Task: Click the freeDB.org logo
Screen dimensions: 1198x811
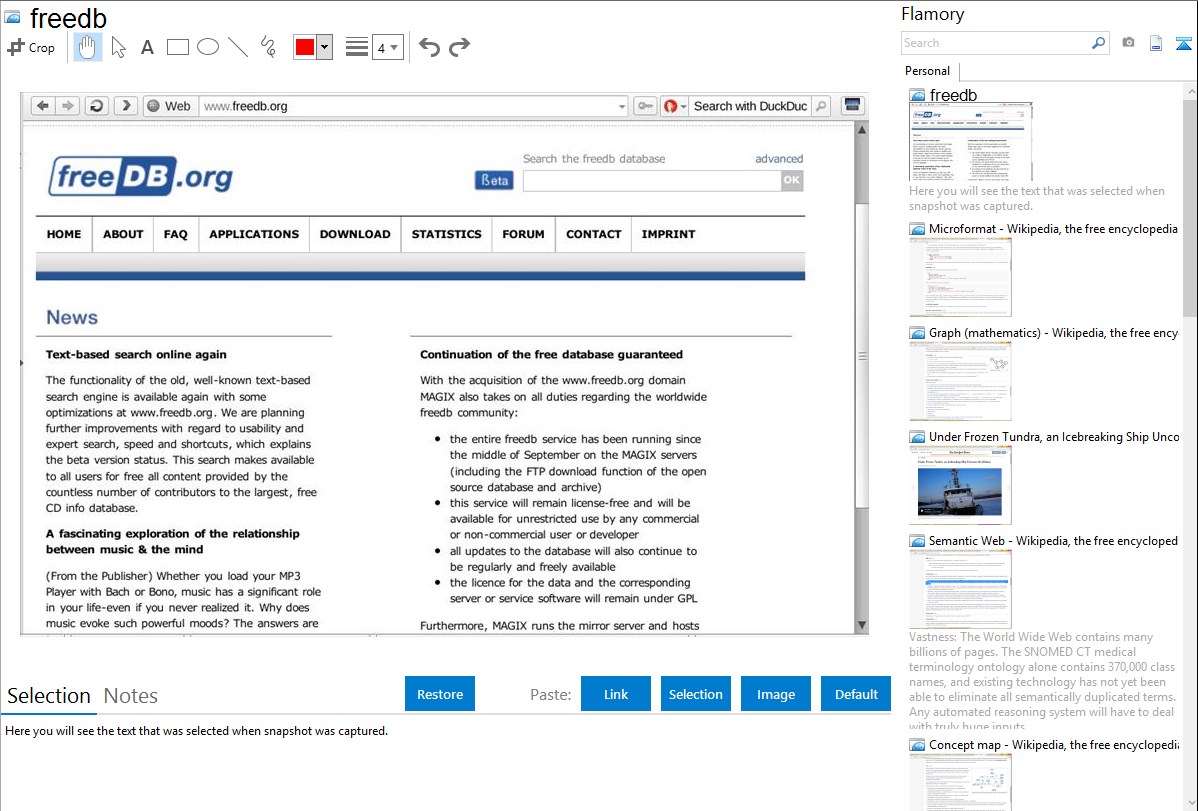Action: (141, 177)
